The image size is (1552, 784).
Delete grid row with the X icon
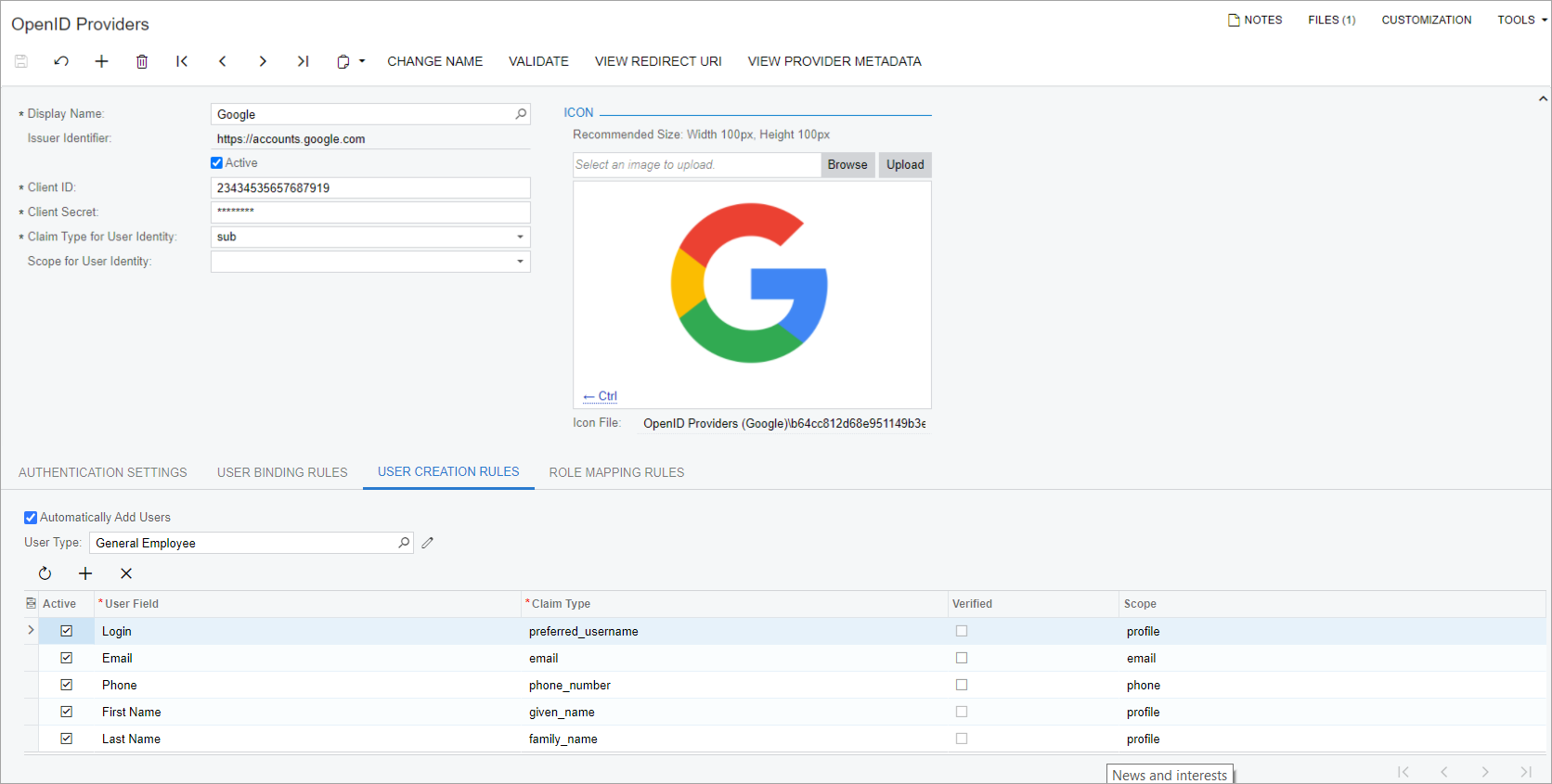pos(126,573)
